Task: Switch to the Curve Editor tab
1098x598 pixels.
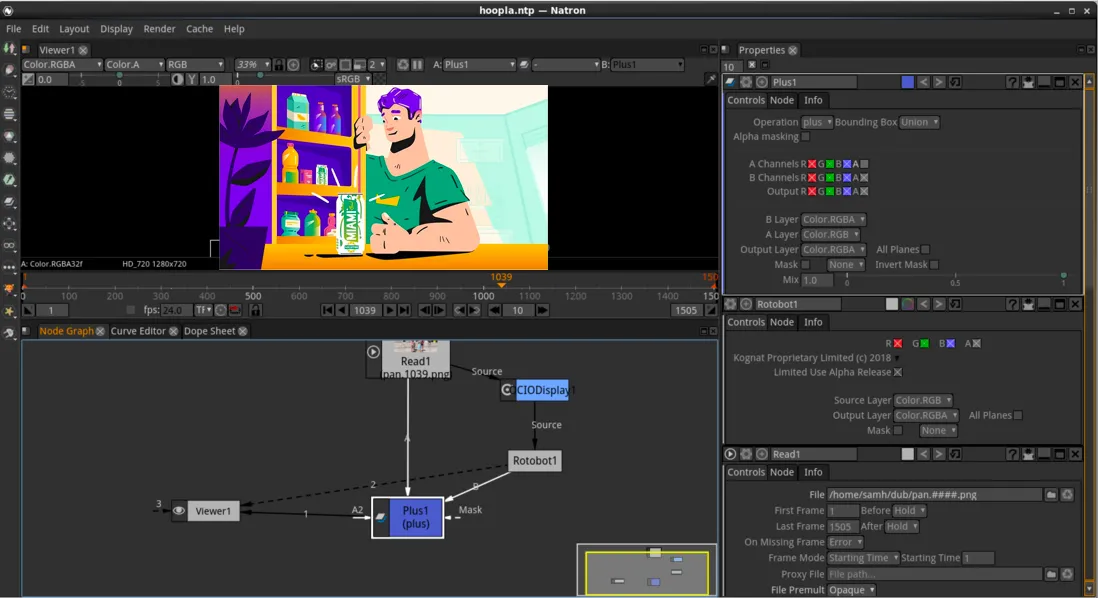Action: tap(138, 331)
